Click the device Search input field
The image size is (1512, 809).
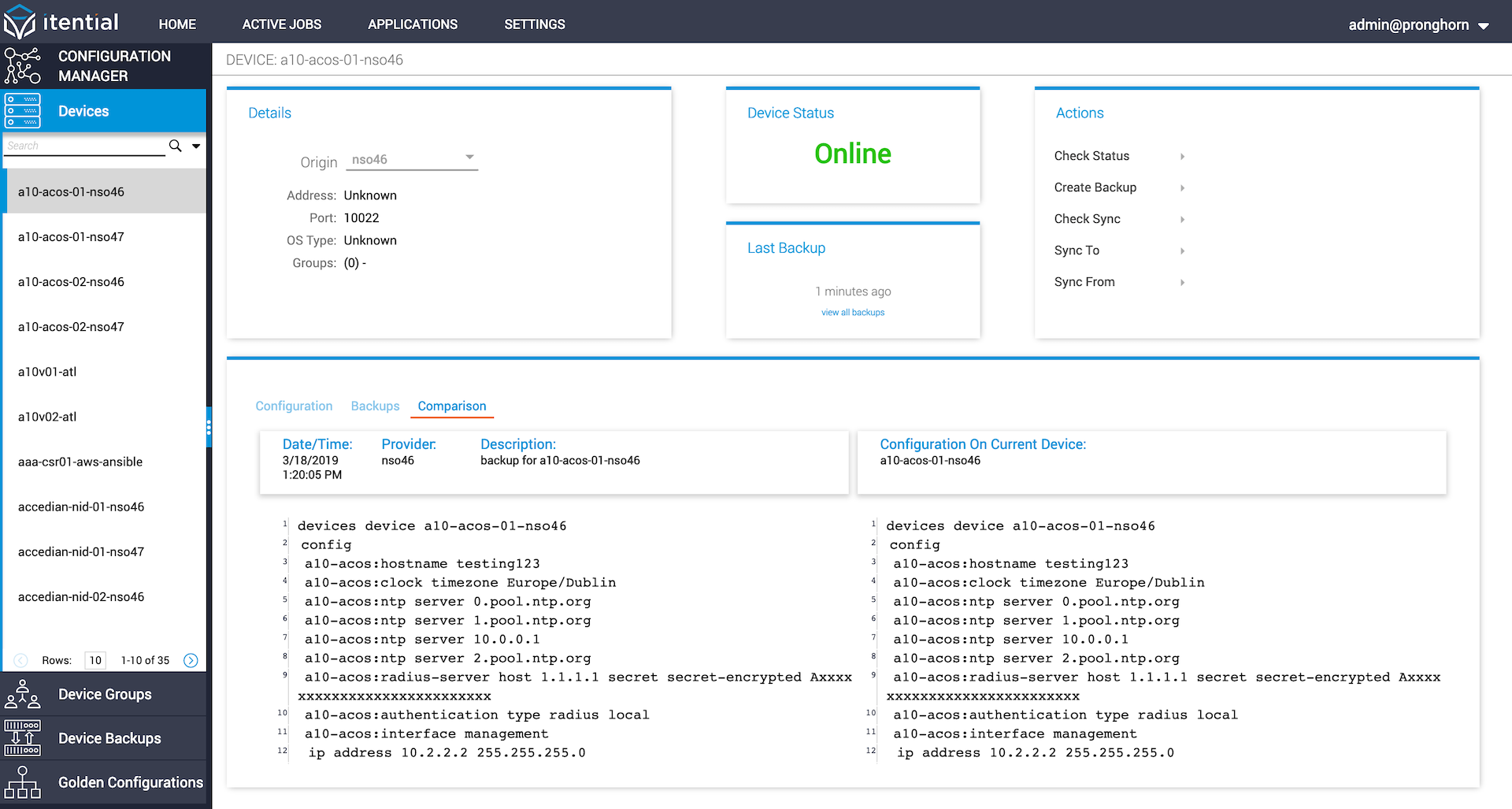coord(83,146)
